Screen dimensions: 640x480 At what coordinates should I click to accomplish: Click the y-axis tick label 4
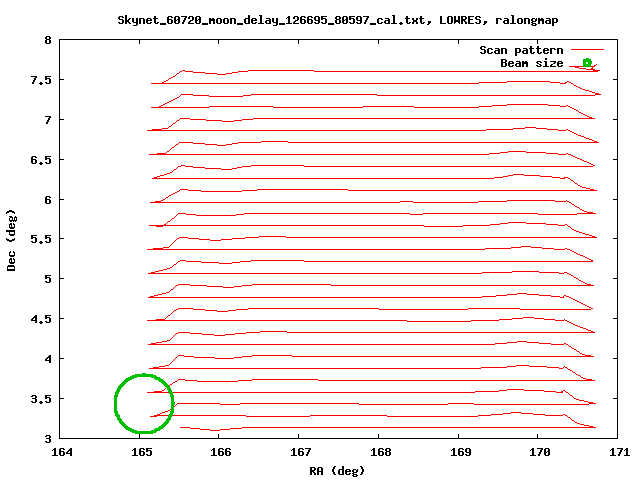(48, 359)
